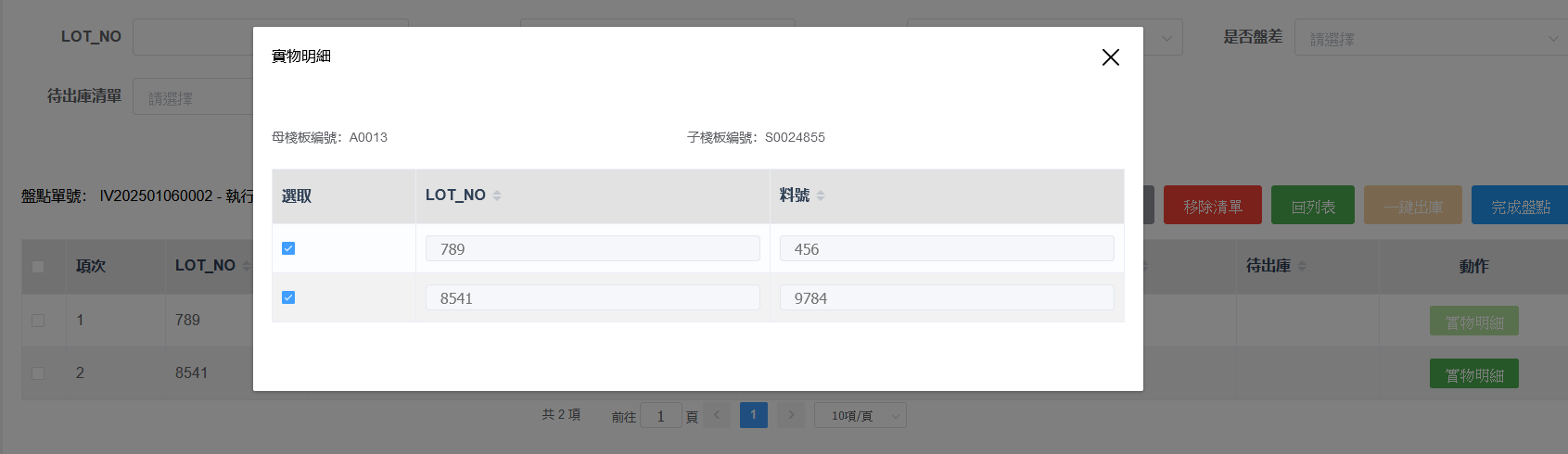Click the 回列表 green button

tap(1313, 206)
